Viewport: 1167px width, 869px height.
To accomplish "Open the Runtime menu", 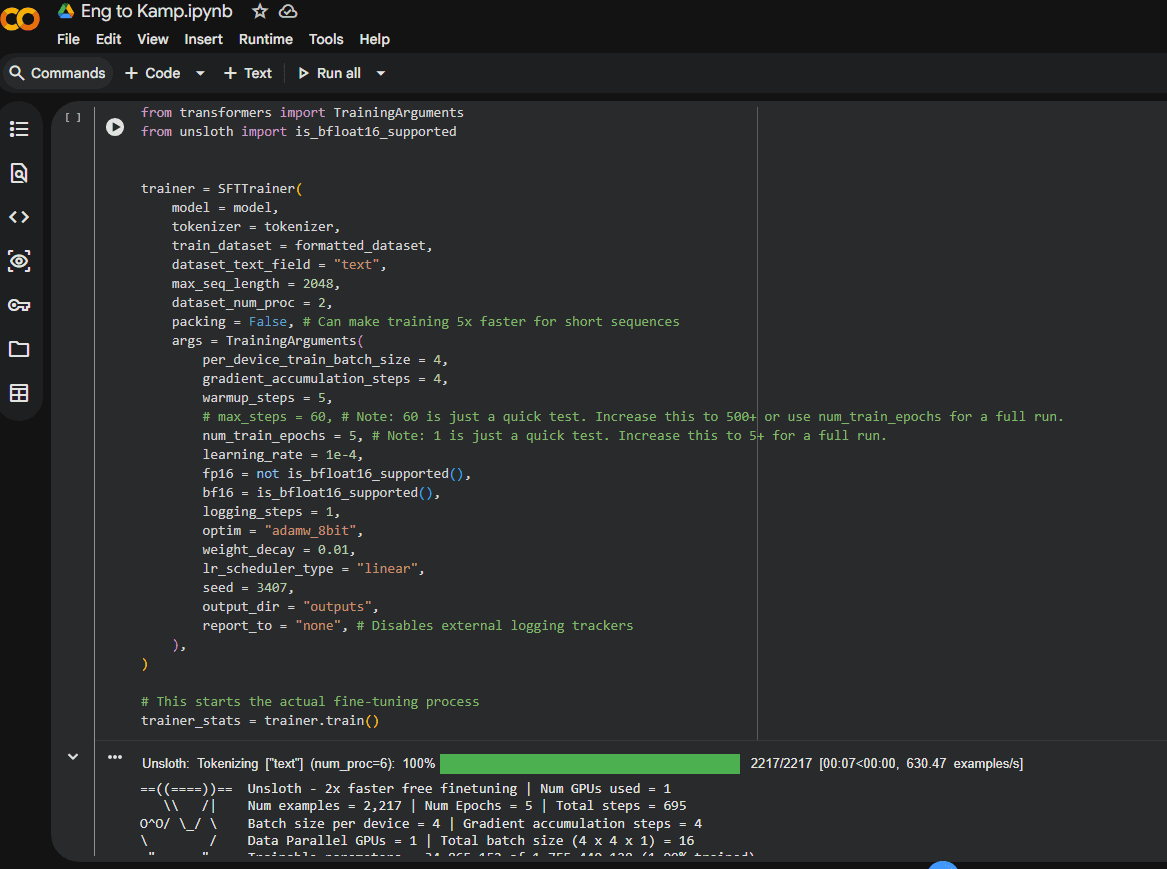I will click(x=266, y=39).
